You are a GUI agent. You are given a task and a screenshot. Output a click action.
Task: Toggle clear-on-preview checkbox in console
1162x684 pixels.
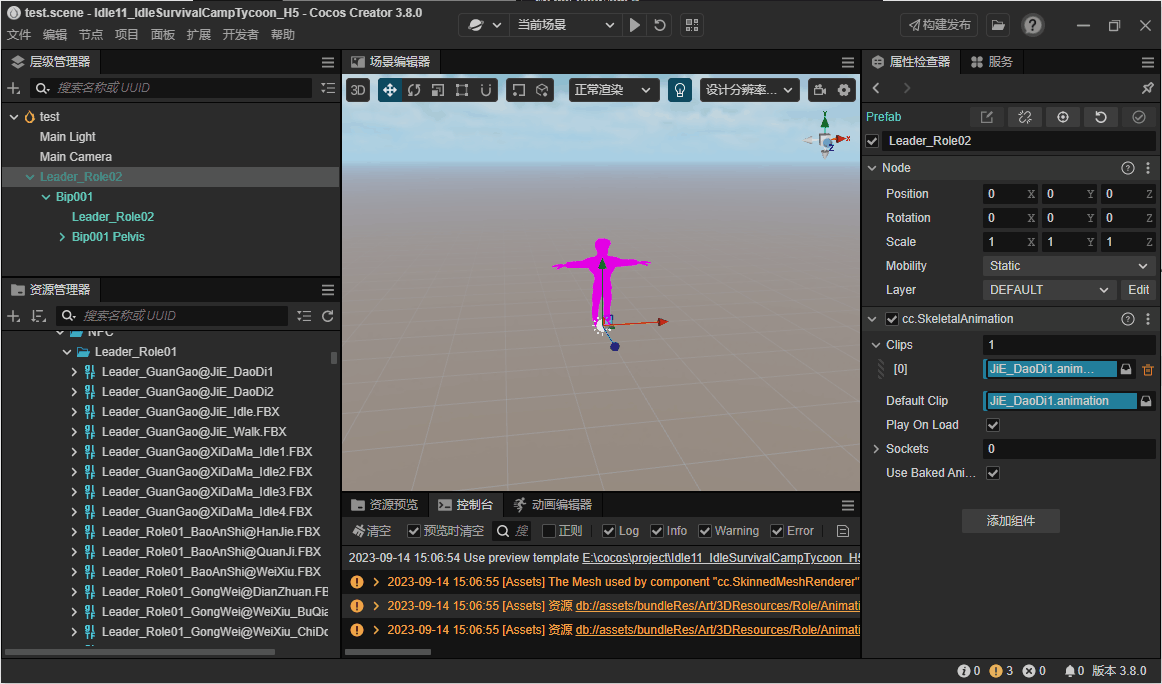[414, 531]
